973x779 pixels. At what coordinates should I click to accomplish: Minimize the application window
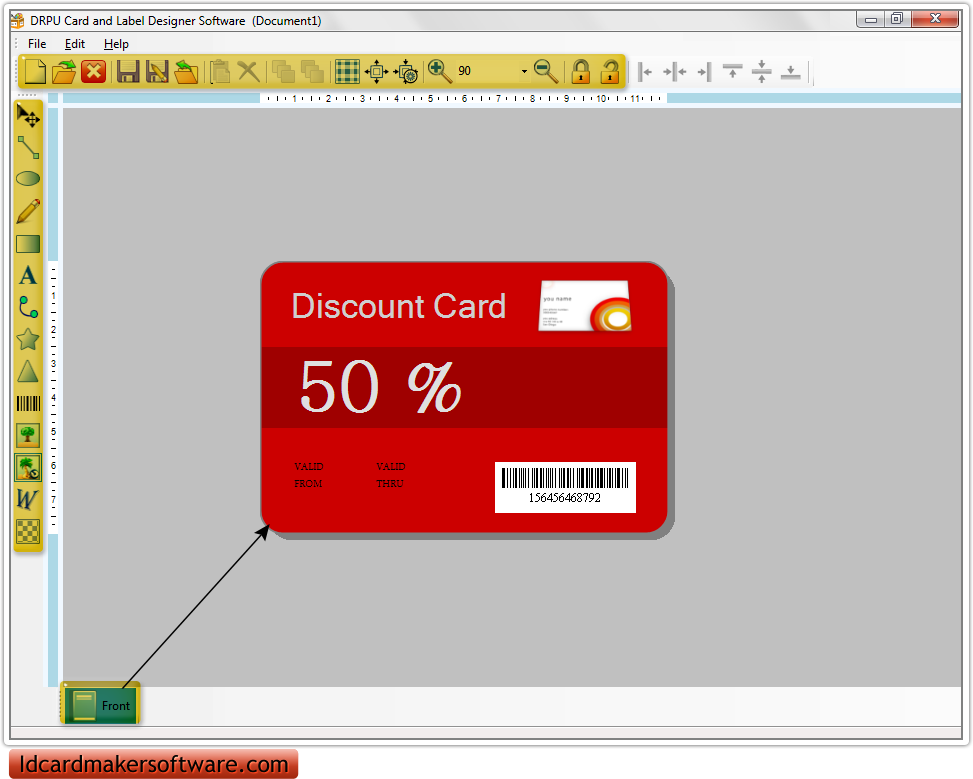click(x=871, y=20)
